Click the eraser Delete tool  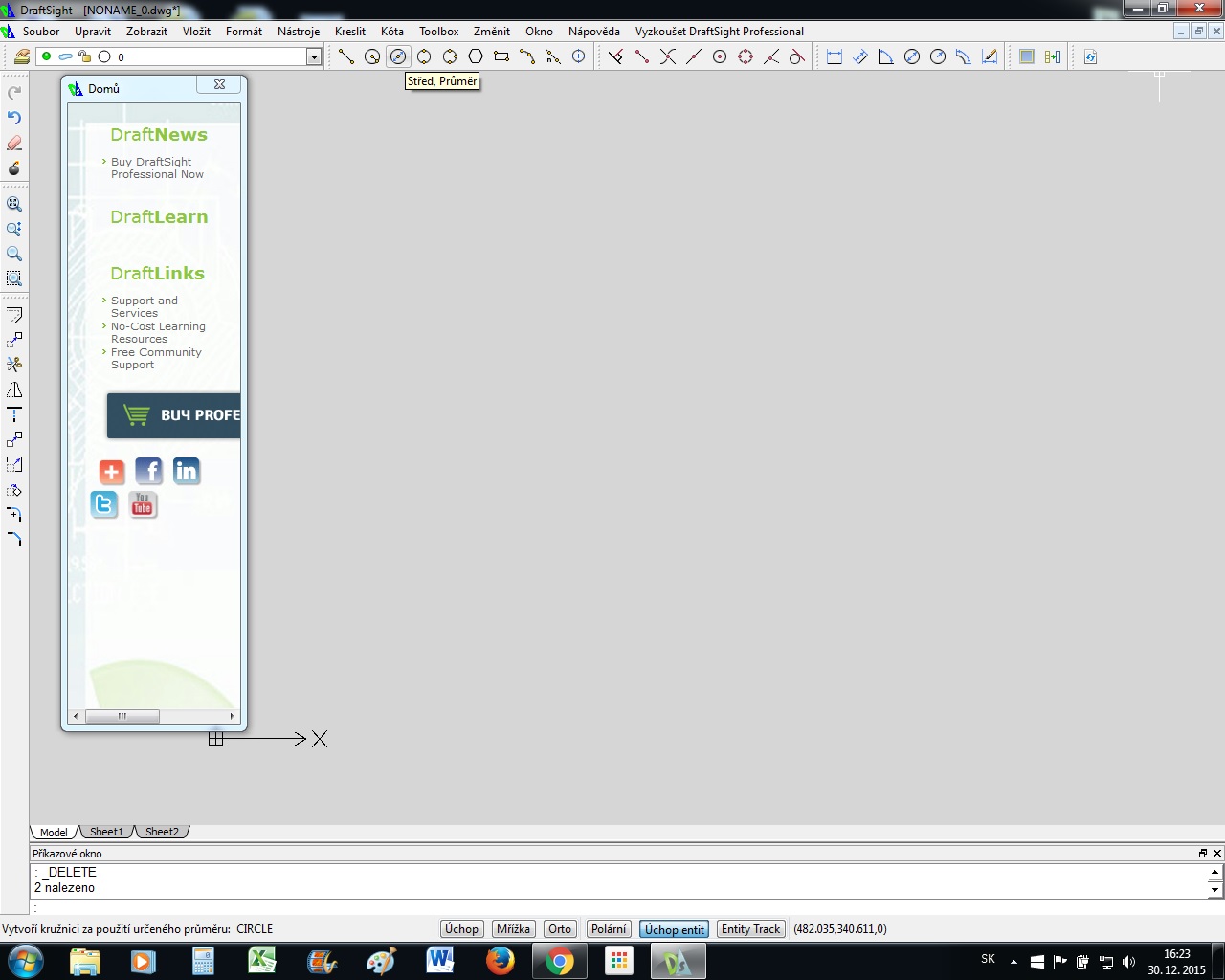(14, 143)
